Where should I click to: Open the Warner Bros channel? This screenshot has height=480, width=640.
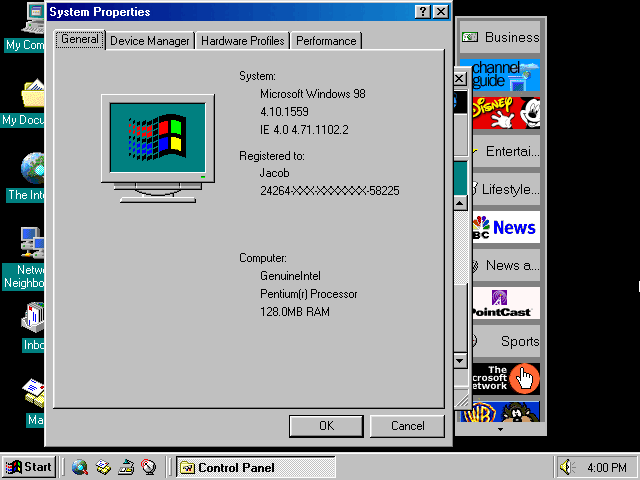click(500, 411)
